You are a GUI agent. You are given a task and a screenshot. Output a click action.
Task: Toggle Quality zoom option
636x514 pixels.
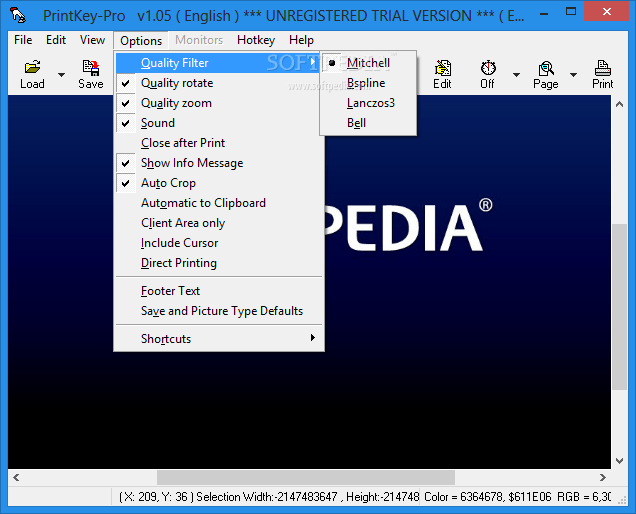point(219,103)
